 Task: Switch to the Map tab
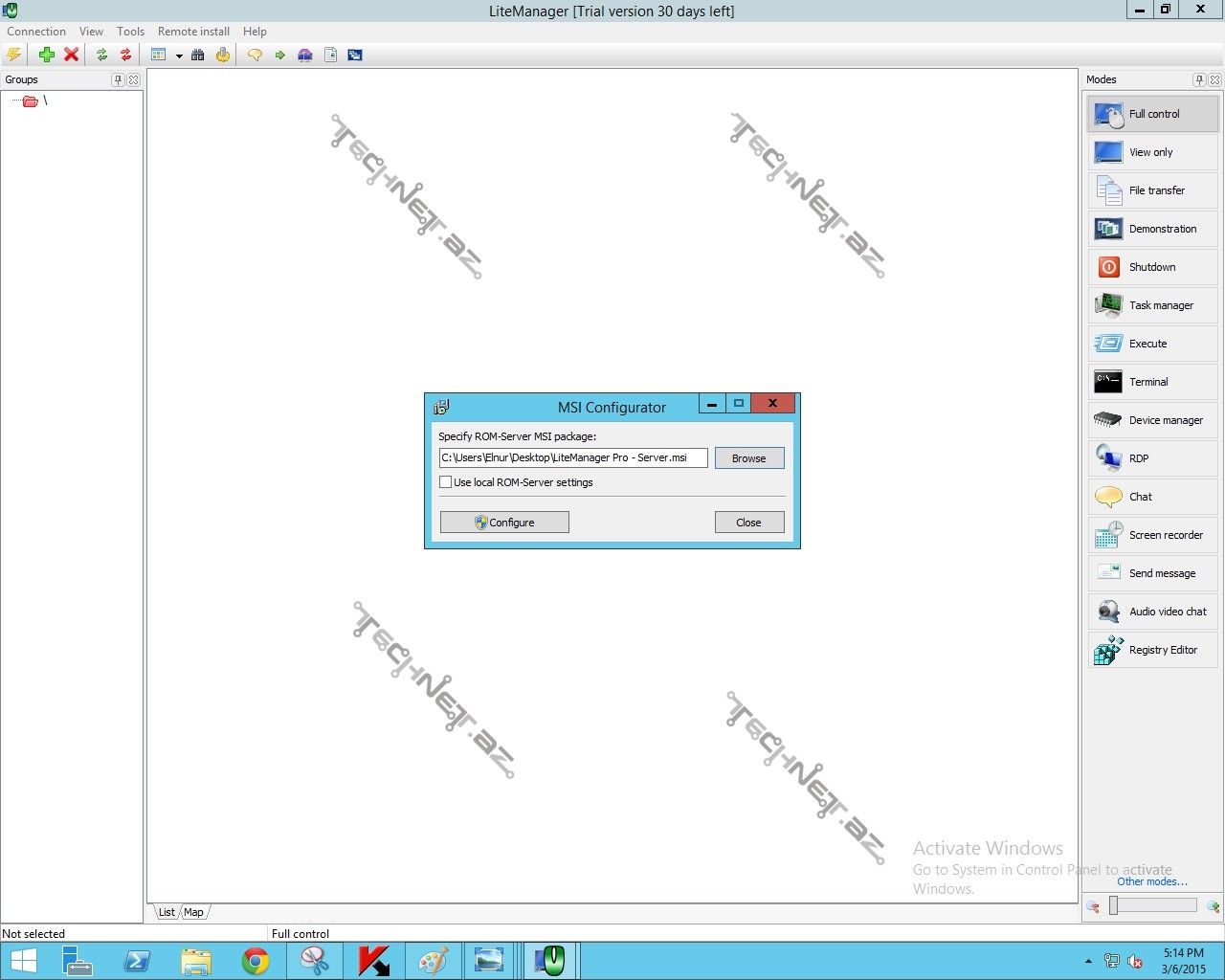point(193,912)
